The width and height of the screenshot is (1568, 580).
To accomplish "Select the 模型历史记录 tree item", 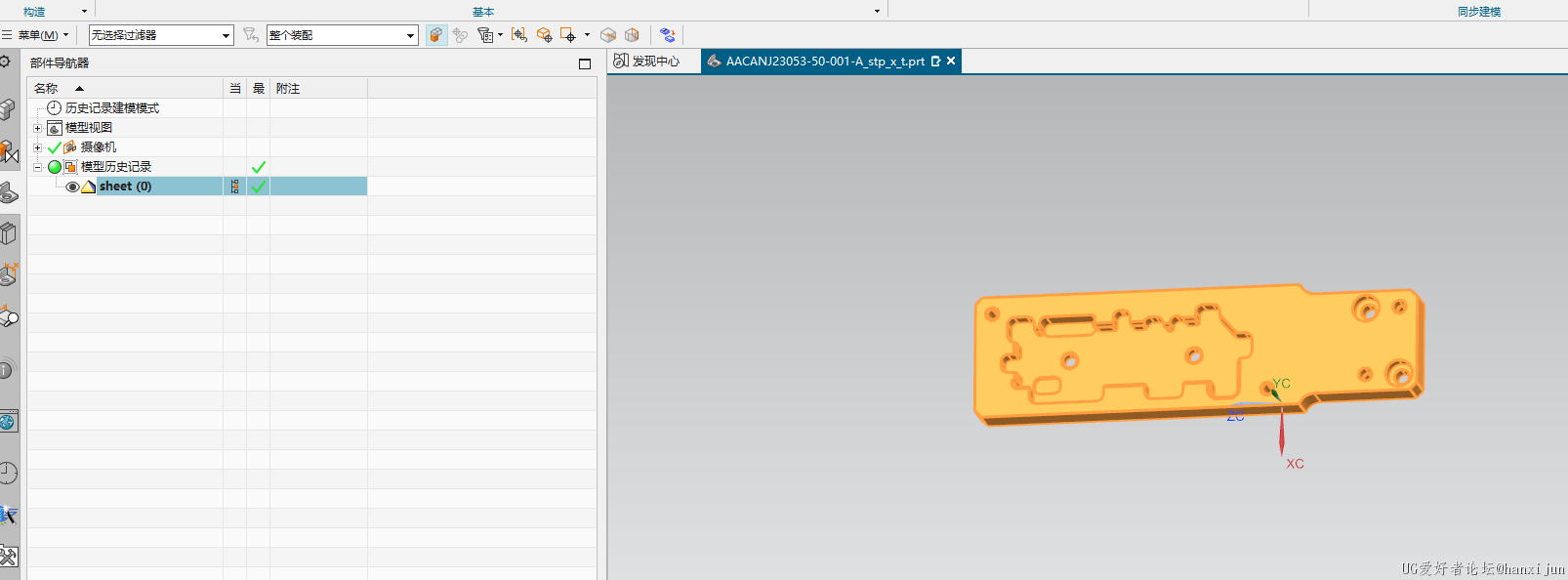I will 116,167.
